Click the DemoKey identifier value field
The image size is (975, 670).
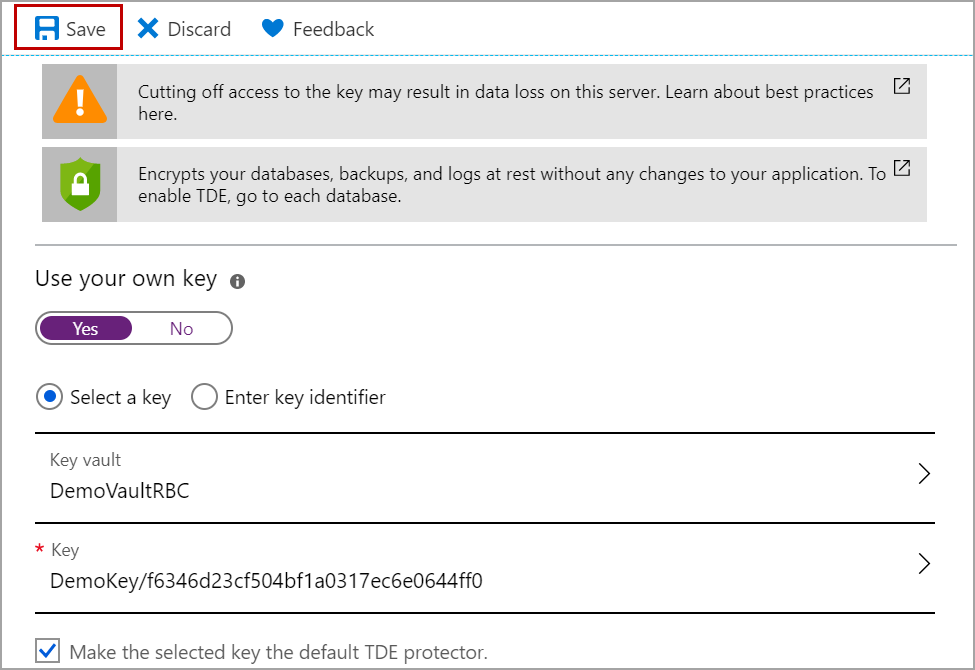click(266, 581)
